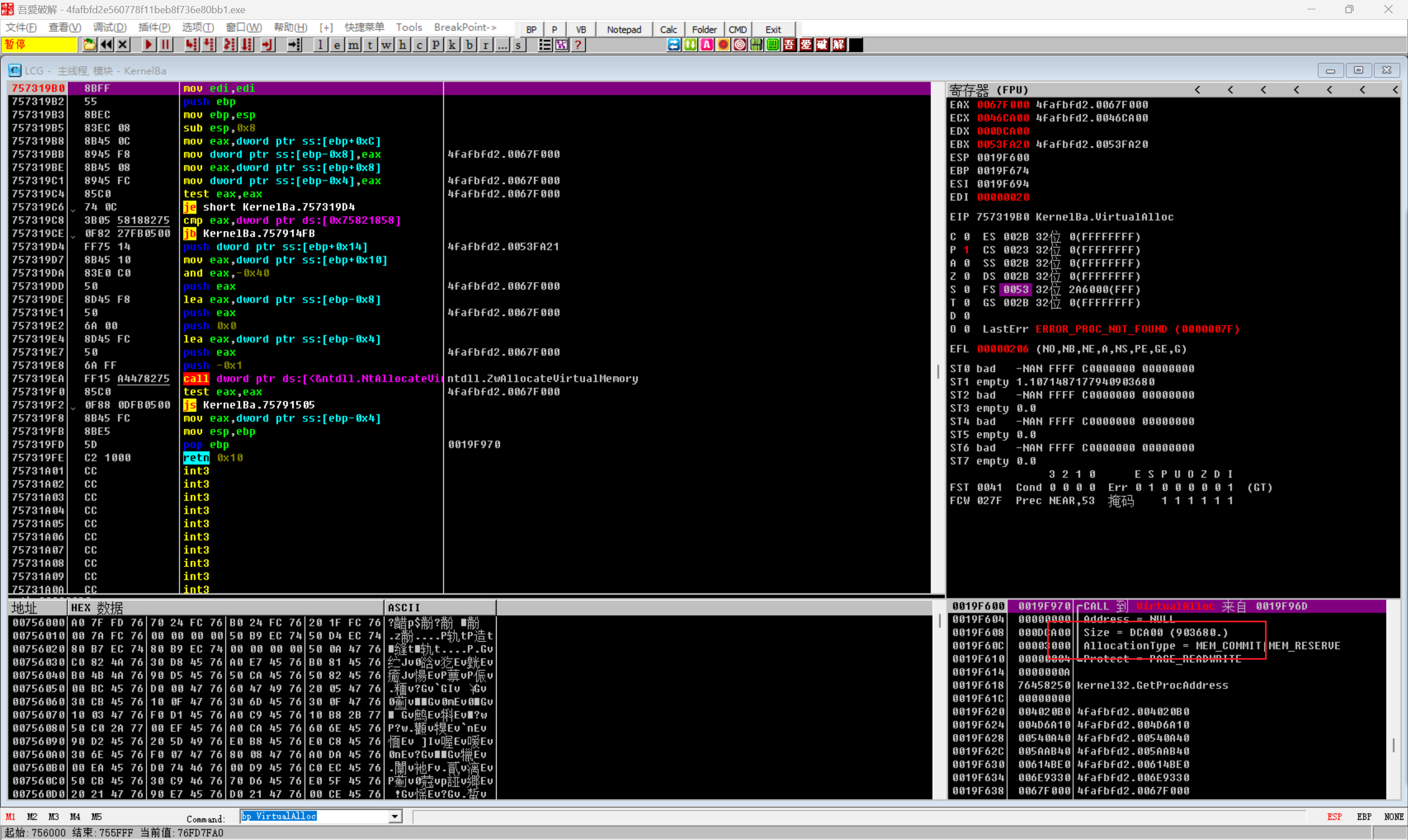The width and height of the screenshot is (1408, 840).
Task: Click the Notepad button
Action: (x=624, y=30)
